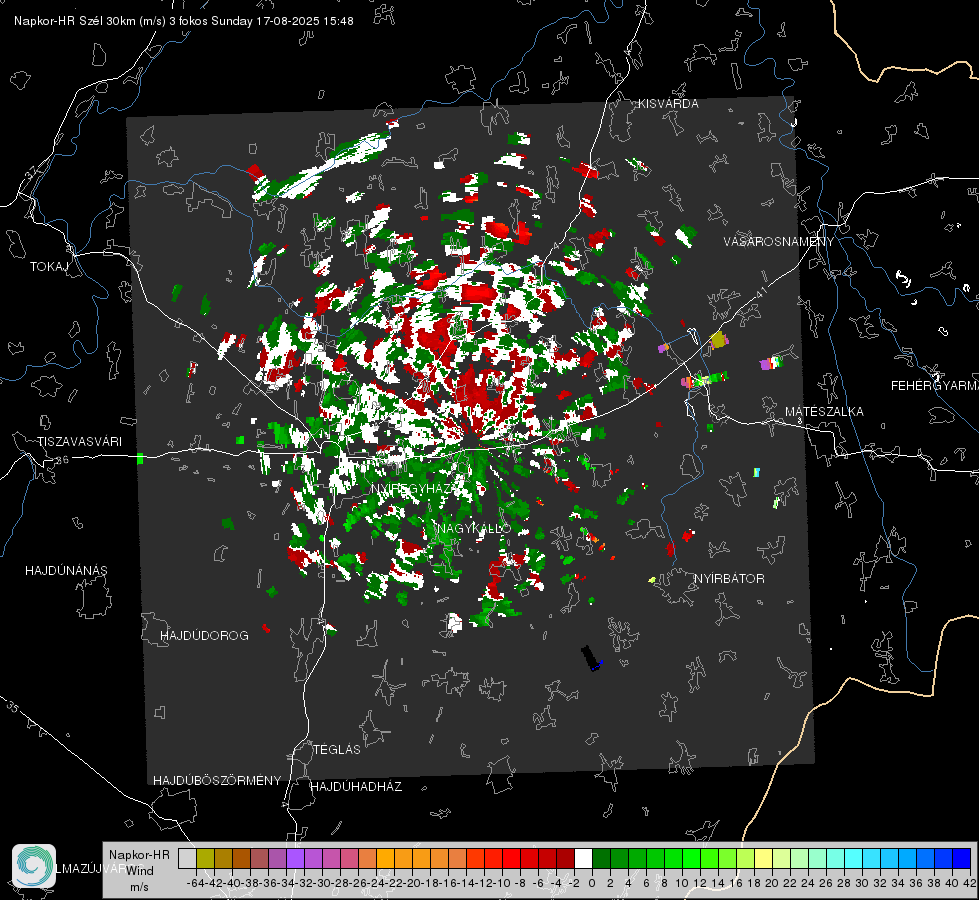This screenshot has width=979, height=900.
Task: Select the HAJDÚHADHÁZ city label
Action: click(x=356, y=787)
